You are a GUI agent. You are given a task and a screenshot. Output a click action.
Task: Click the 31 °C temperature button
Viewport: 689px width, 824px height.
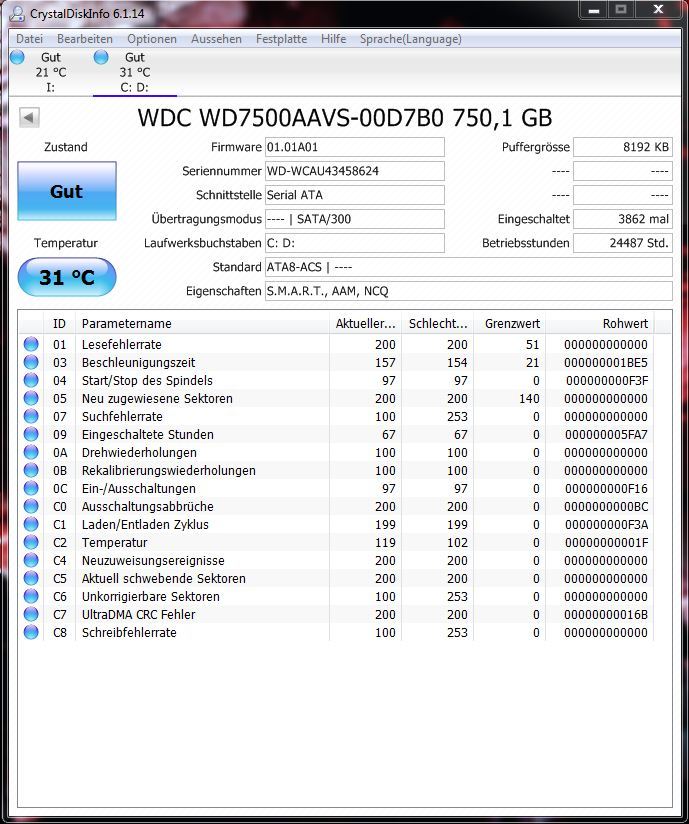pos(67,277)
